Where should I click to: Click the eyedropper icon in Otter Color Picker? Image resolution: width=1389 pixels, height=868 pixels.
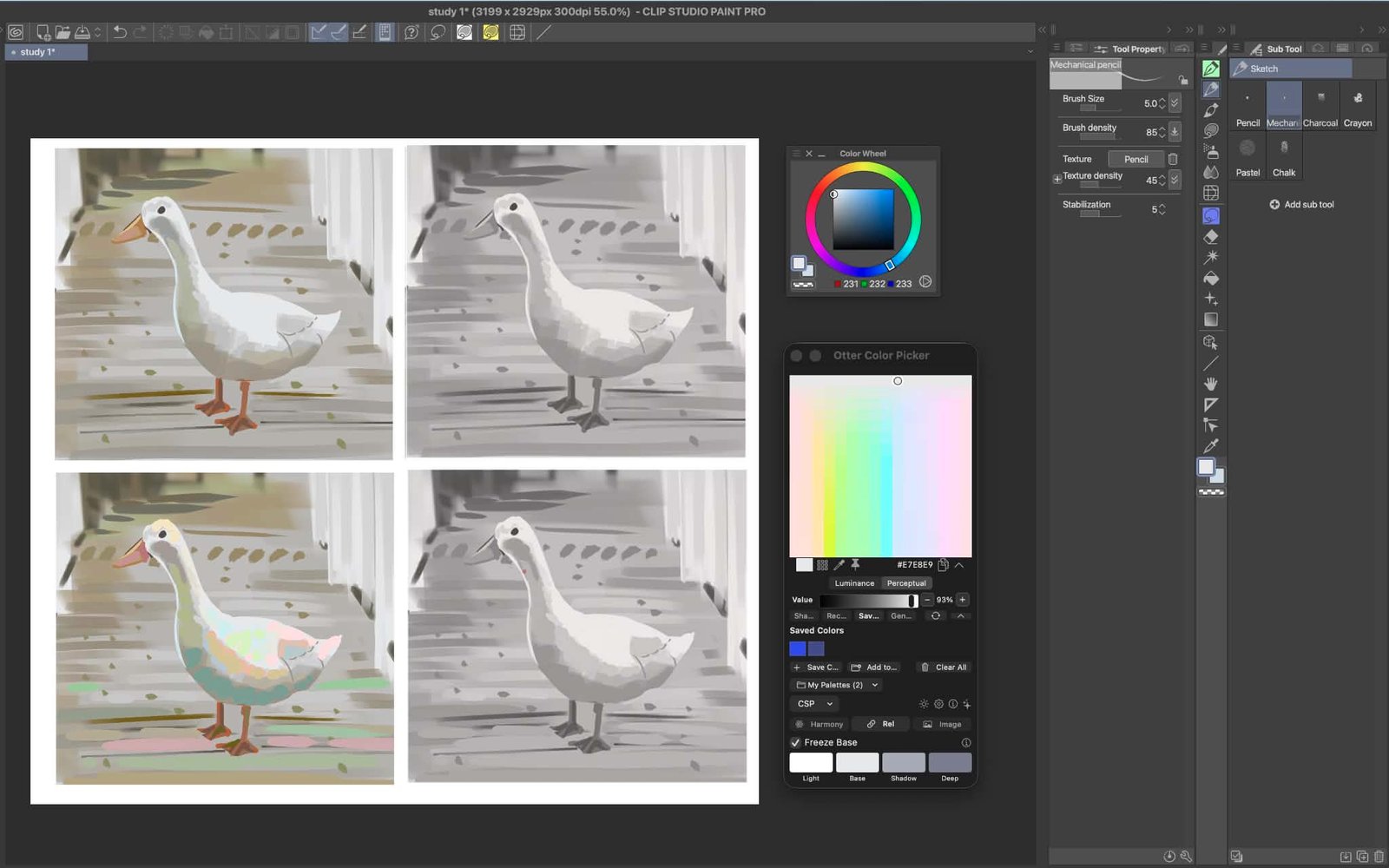(x=839, y=565)
